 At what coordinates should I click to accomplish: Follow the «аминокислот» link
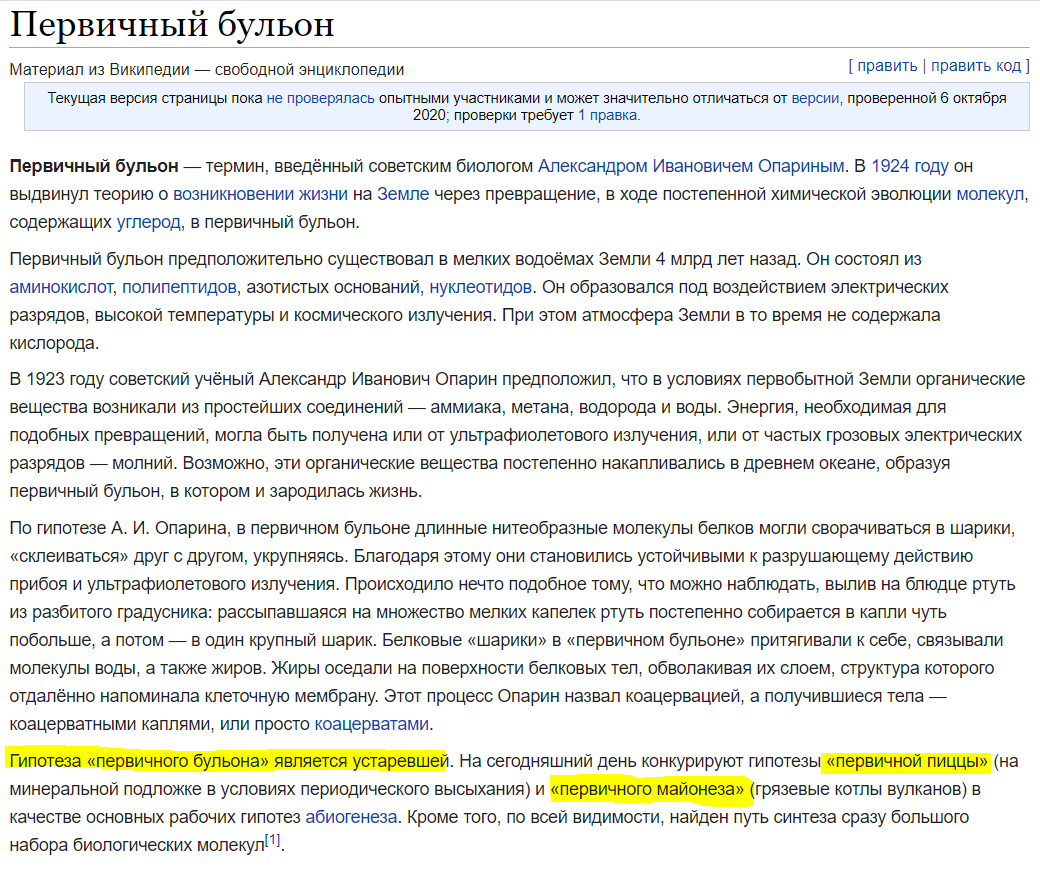(x=61, y=287)
